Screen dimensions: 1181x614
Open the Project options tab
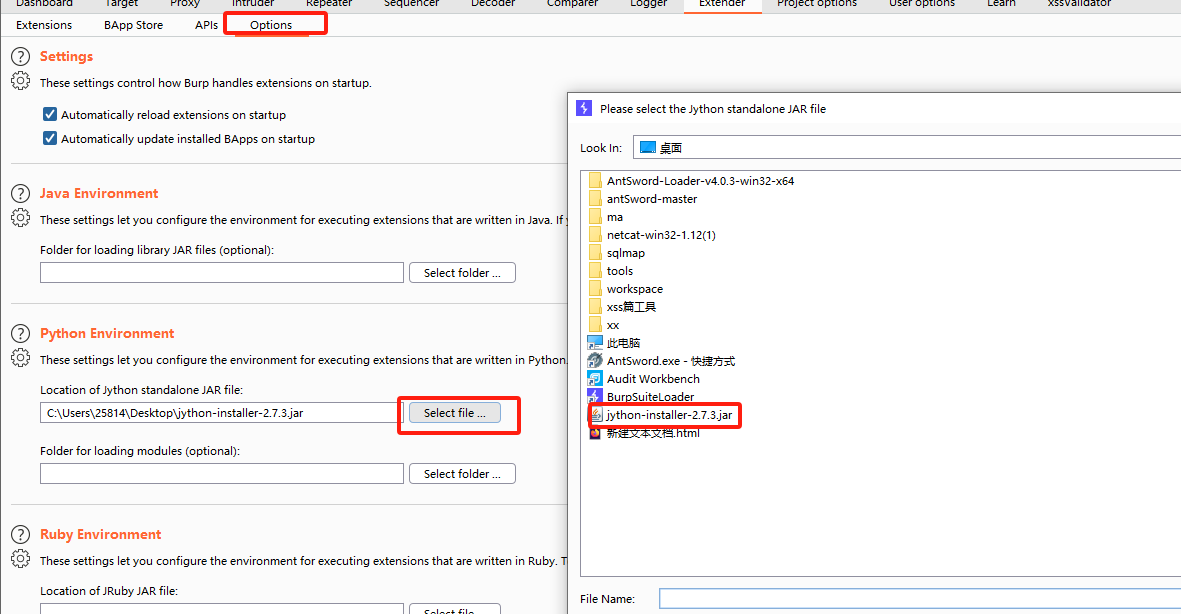click(816, 4)
